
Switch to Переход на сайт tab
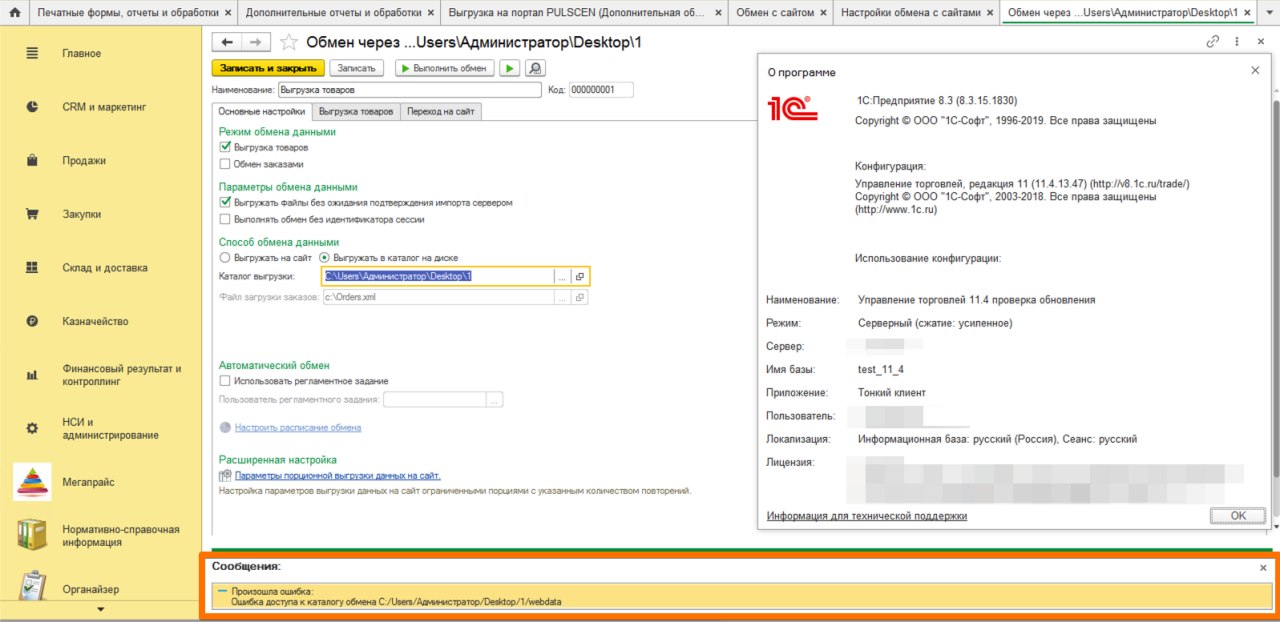point(441,112)
